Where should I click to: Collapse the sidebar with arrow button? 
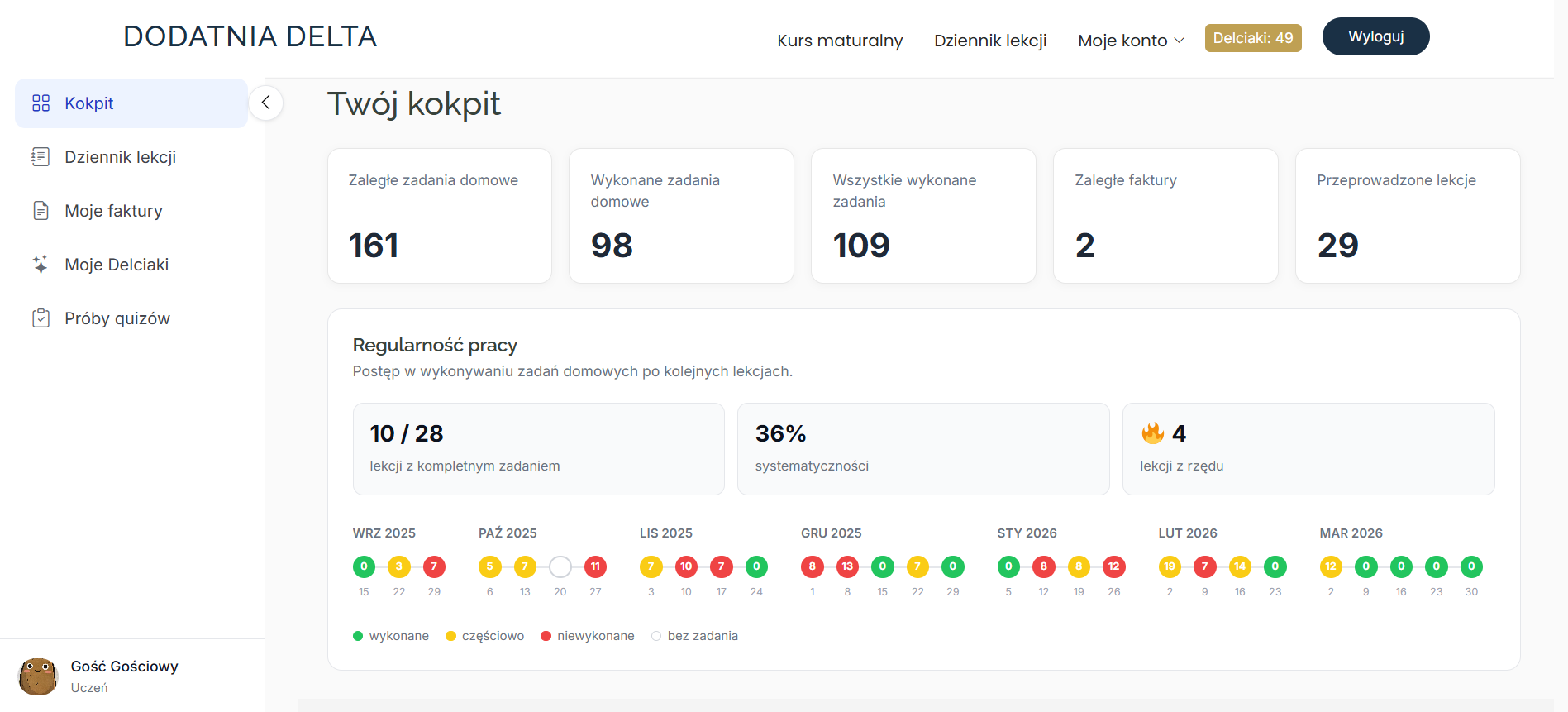(265, 103)
